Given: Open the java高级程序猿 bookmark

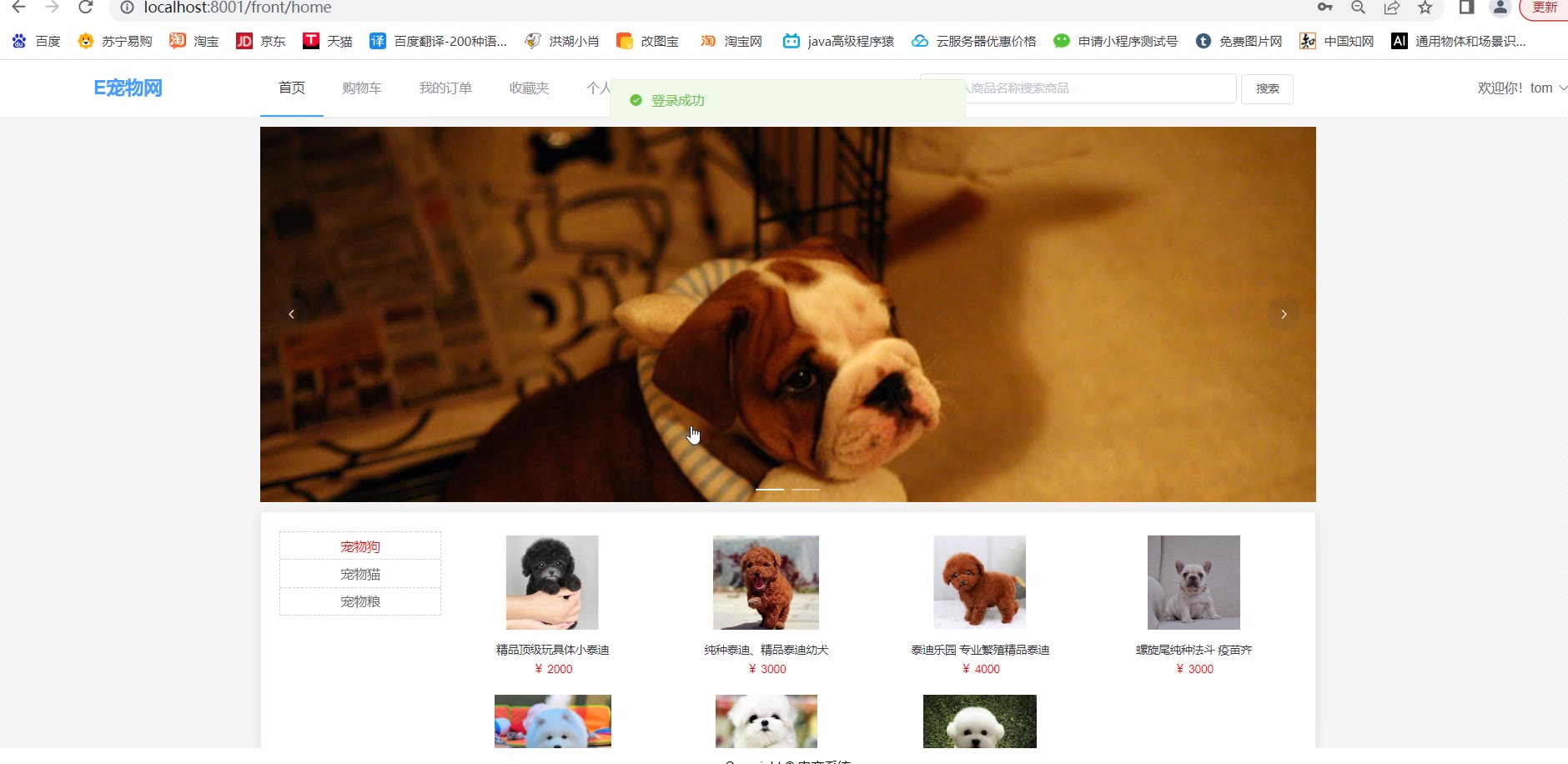Looking at the screenshot, I should pos(838,41).
